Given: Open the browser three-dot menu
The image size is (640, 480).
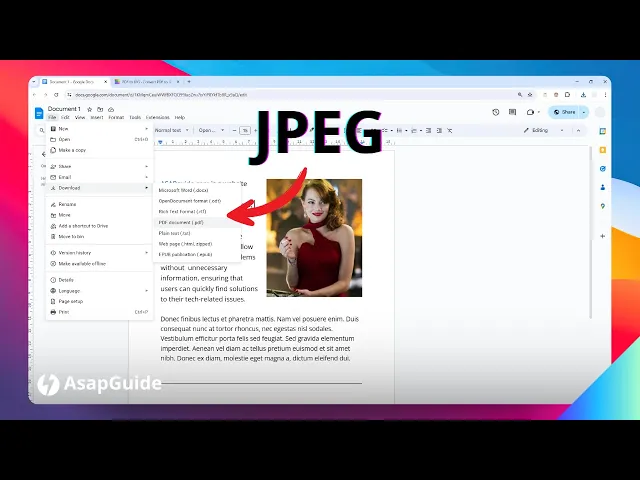Looking at the screenshot, I should pos(605,95).
